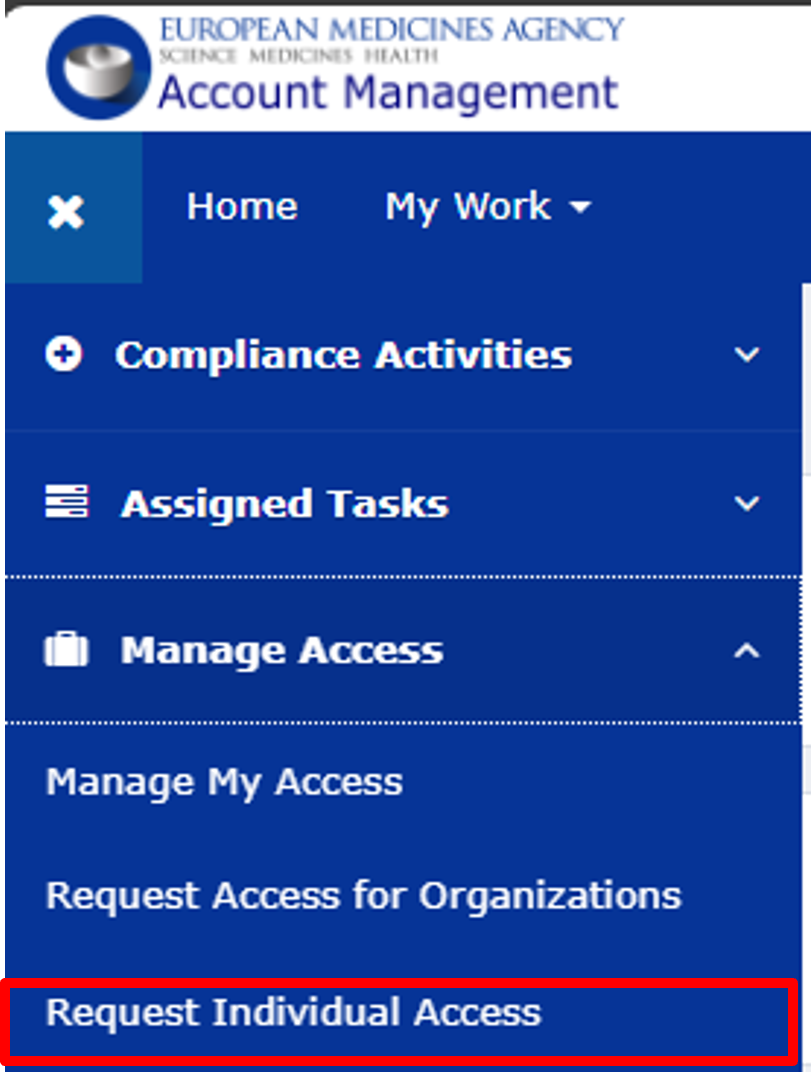Select the Assigned Tasks label

(284, 503)
